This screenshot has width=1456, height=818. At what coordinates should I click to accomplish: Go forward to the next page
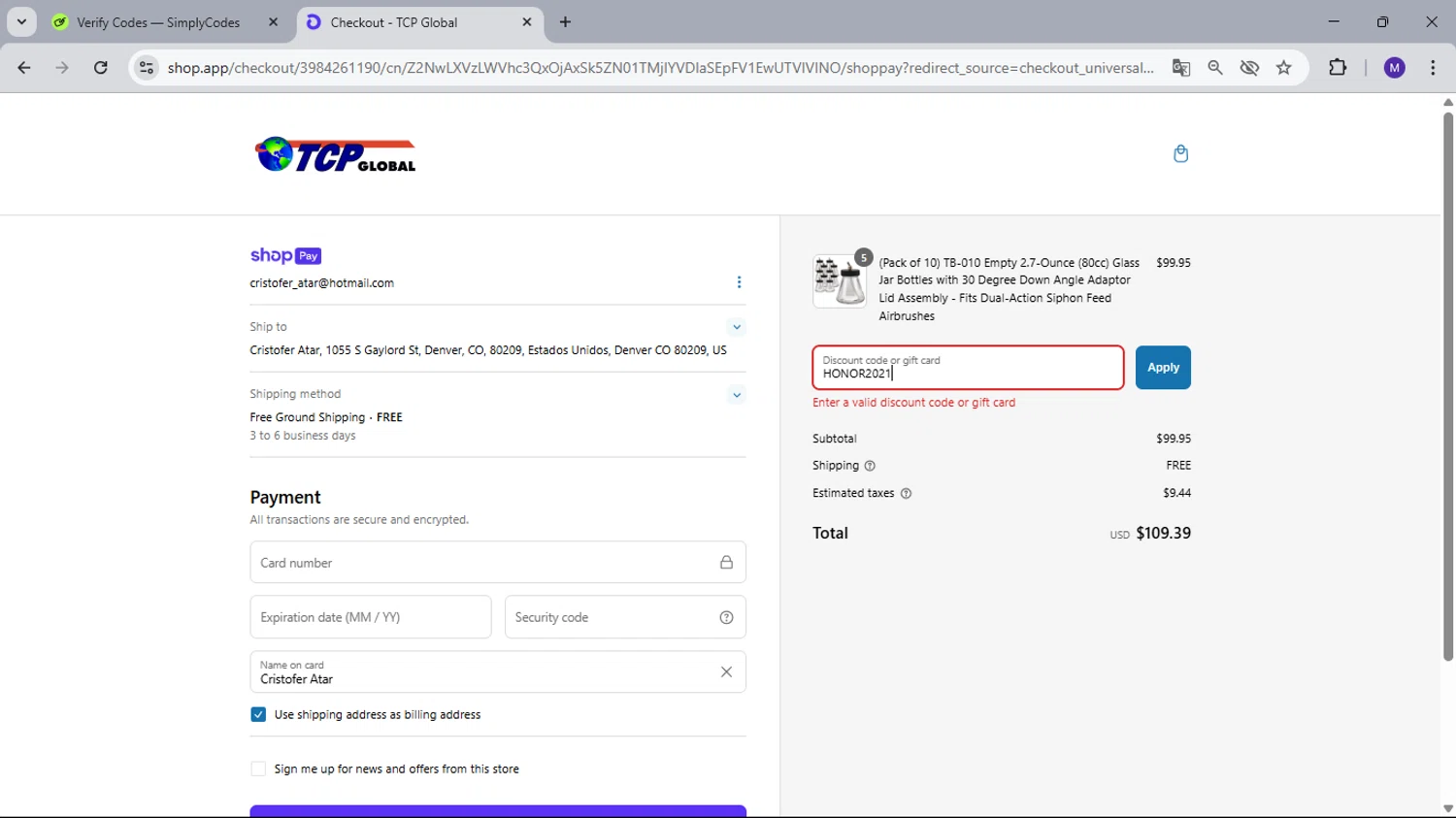(x=62, y=68)
